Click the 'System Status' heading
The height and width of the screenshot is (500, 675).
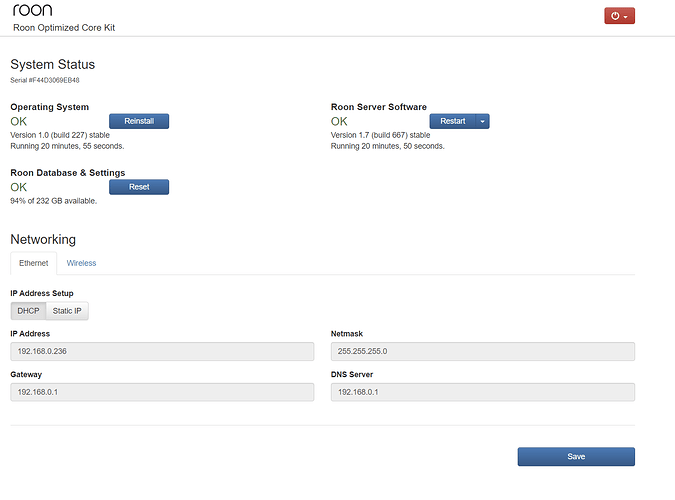coord(53,64)
